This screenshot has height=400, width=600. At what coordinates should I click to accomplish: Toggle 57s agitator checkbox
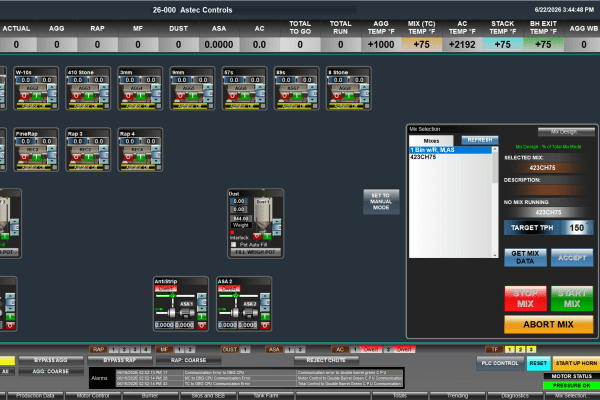(x=262, y=106)
